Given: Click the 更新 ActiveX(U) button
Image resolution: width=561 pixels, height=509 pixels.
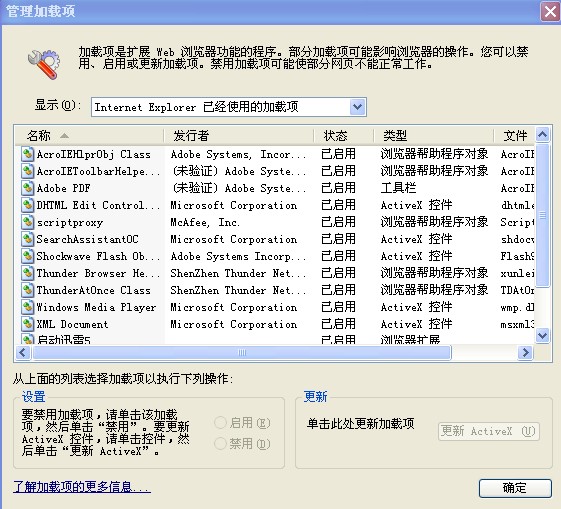Looking at the screenshot, I should [489, 431].
